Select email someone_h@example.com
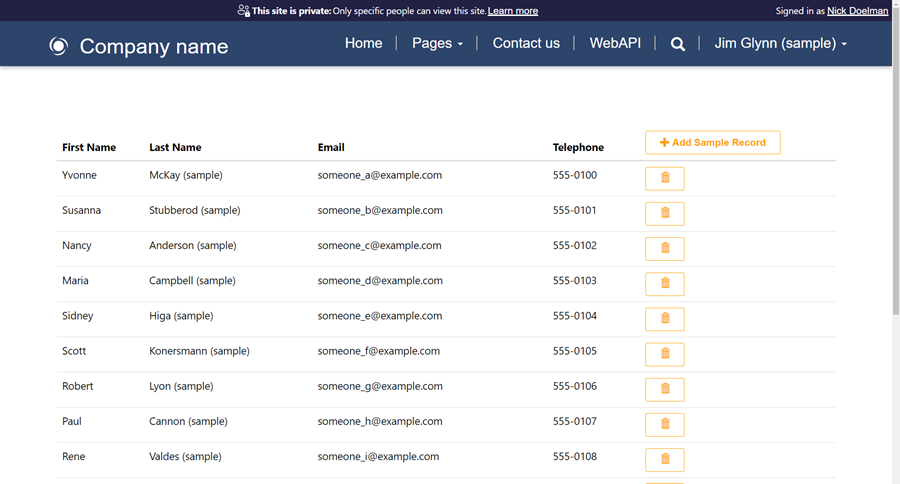 380,421
